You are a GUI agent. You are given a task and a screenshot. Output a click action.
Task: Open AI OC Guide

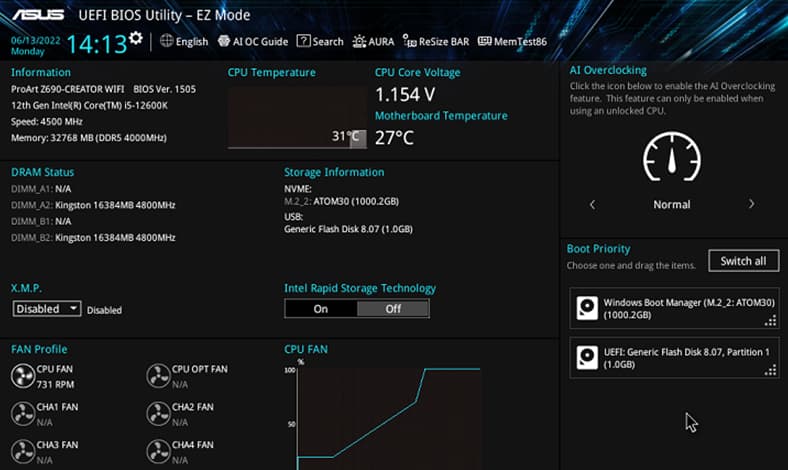[253, 42]
